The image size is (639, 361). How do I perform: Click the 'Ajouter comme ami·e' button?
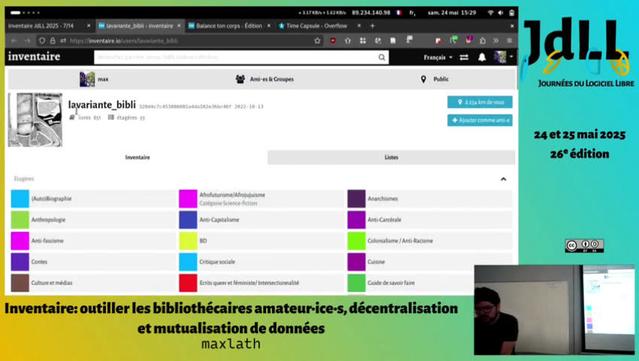coord(480,120)
